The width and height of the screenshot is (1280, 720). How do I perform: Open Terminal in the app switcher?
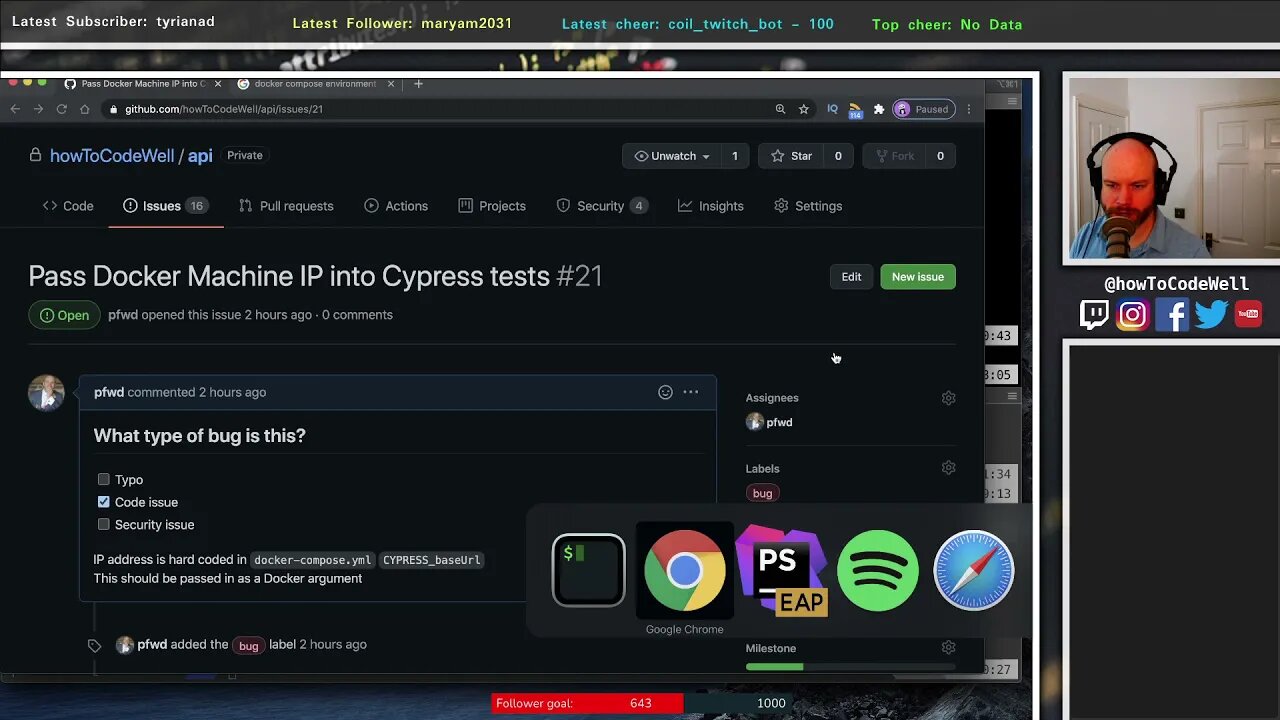click(588, 570)
